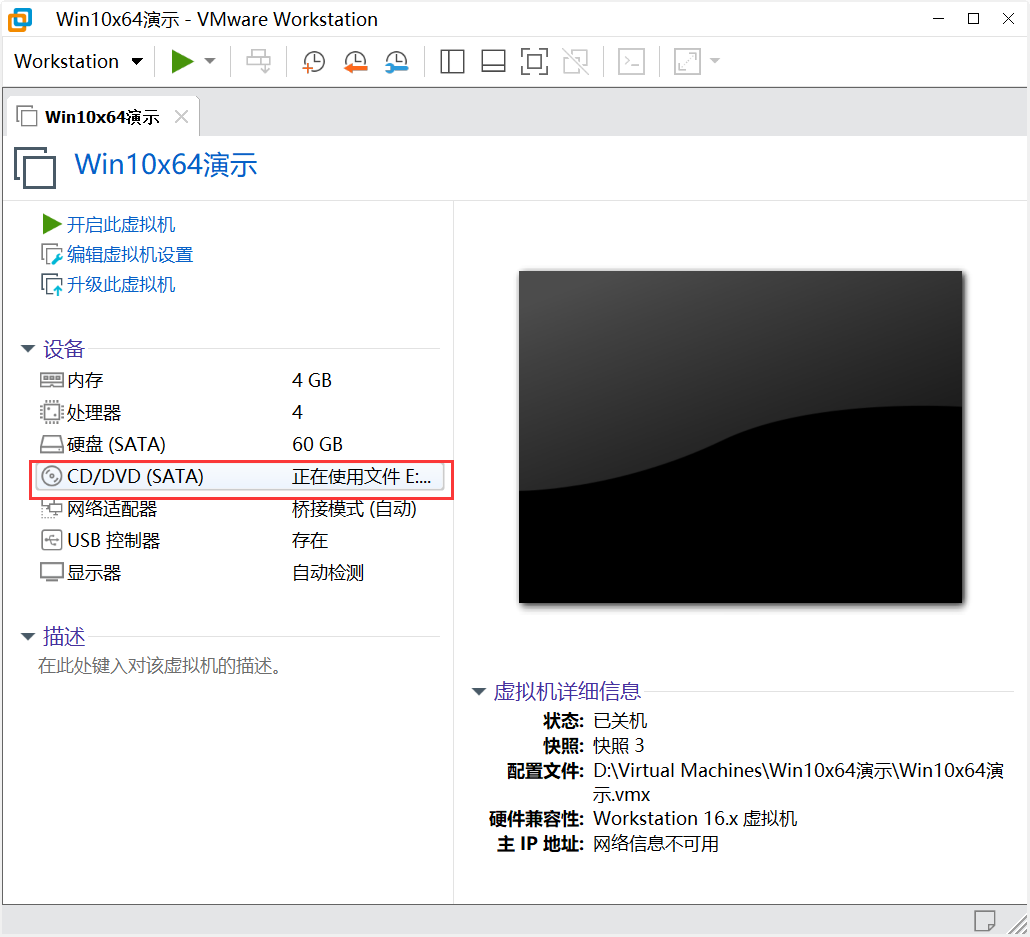This screenshot has width=1030, height=937.
Task: Select the Win10x64演示 tab
Action: [x=101, y=117]
